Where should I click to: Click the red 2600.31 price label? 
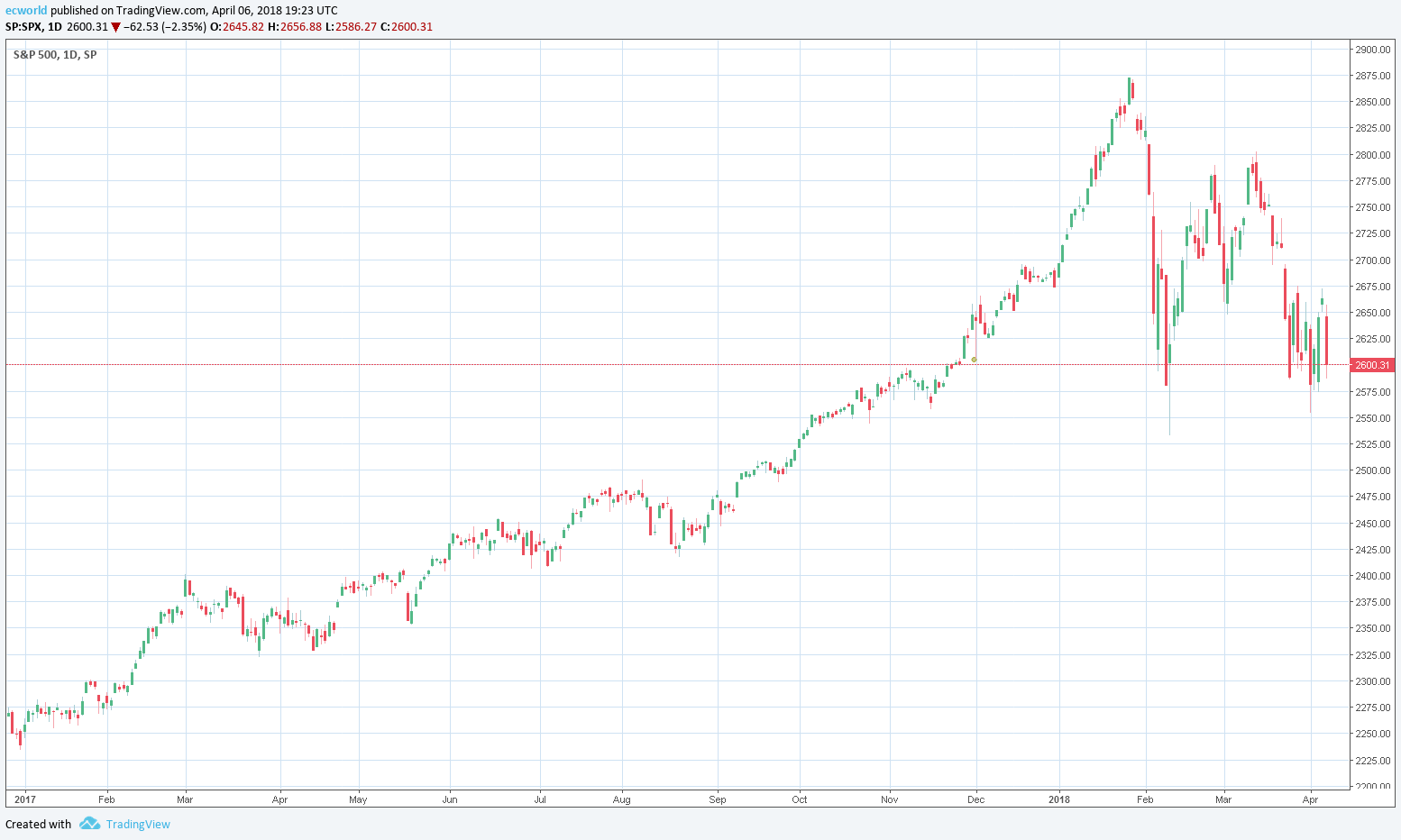click(1373, 365)
